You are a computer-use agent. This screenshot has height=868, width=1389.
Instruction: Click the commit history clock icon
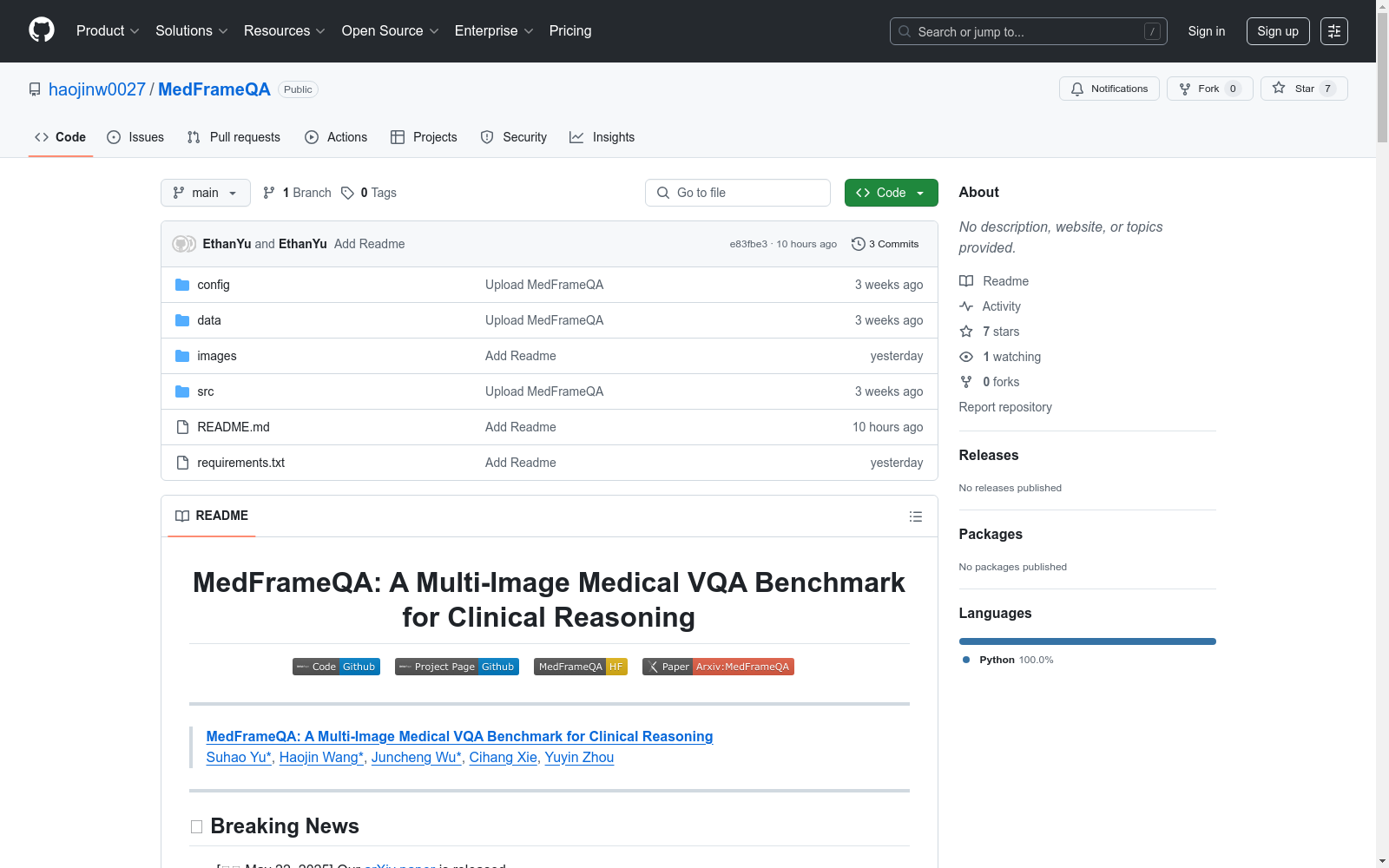[x=859, y=244]
